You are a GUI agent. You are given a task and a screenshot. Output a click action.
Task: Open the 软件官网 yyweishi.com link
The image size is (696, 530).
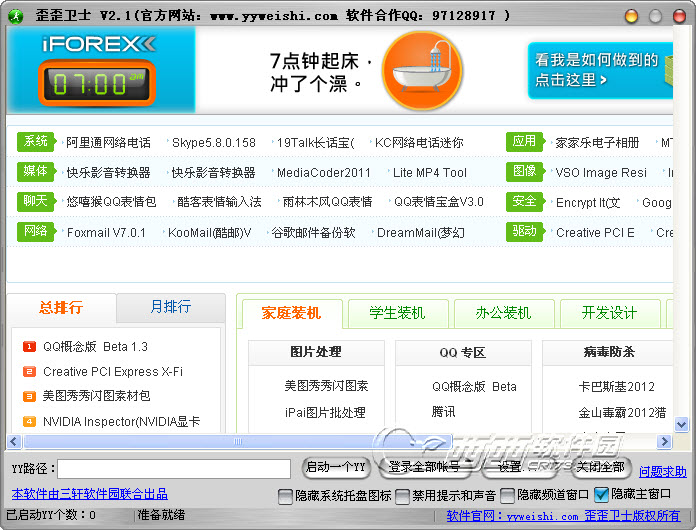[563, 516]
